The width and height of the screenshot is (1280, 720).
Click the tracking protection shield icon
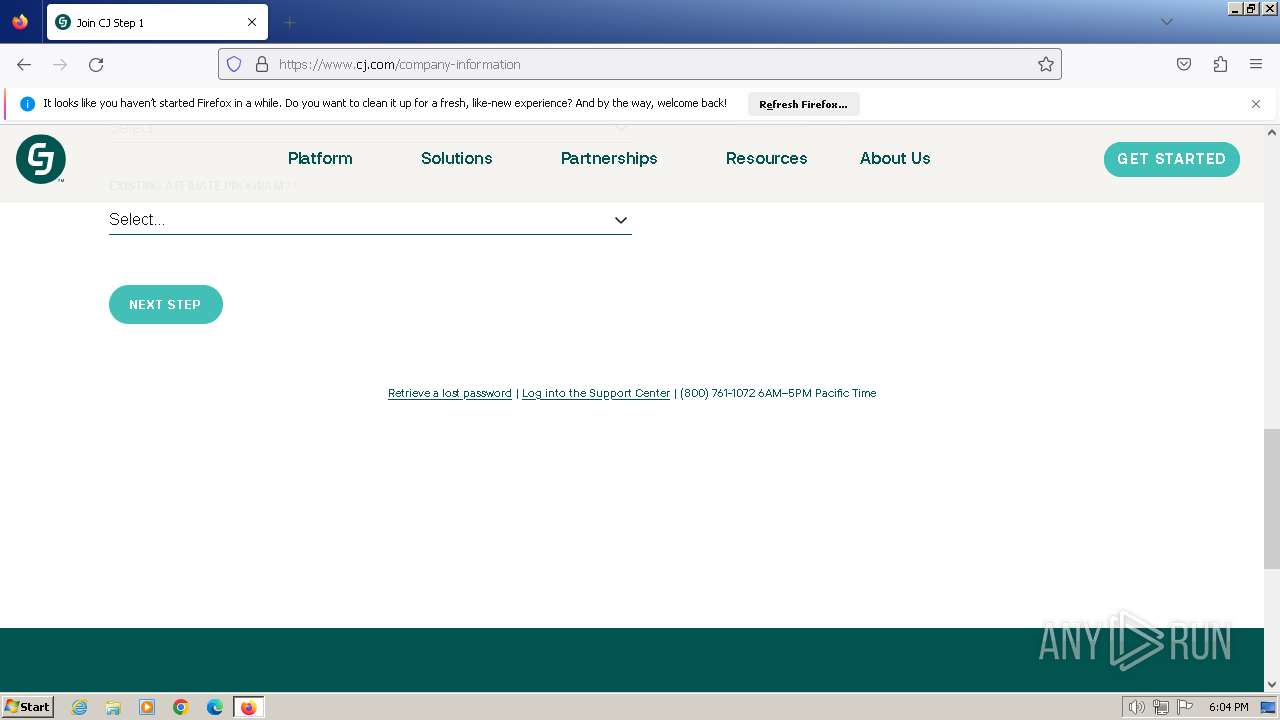point(234,64)
